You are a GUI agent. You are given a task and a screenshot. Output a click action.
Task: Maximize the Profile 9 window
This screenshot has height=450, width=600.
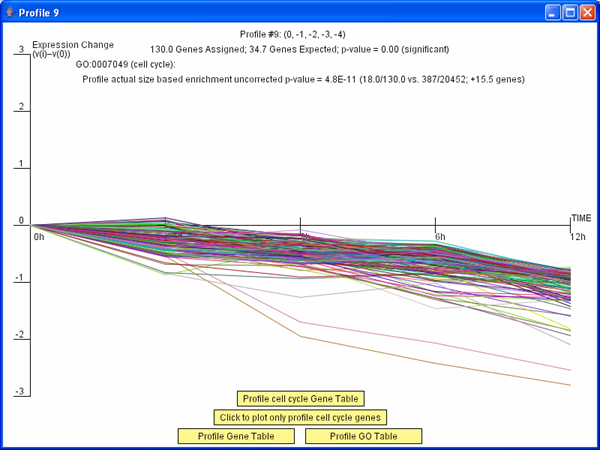(570, 12)
